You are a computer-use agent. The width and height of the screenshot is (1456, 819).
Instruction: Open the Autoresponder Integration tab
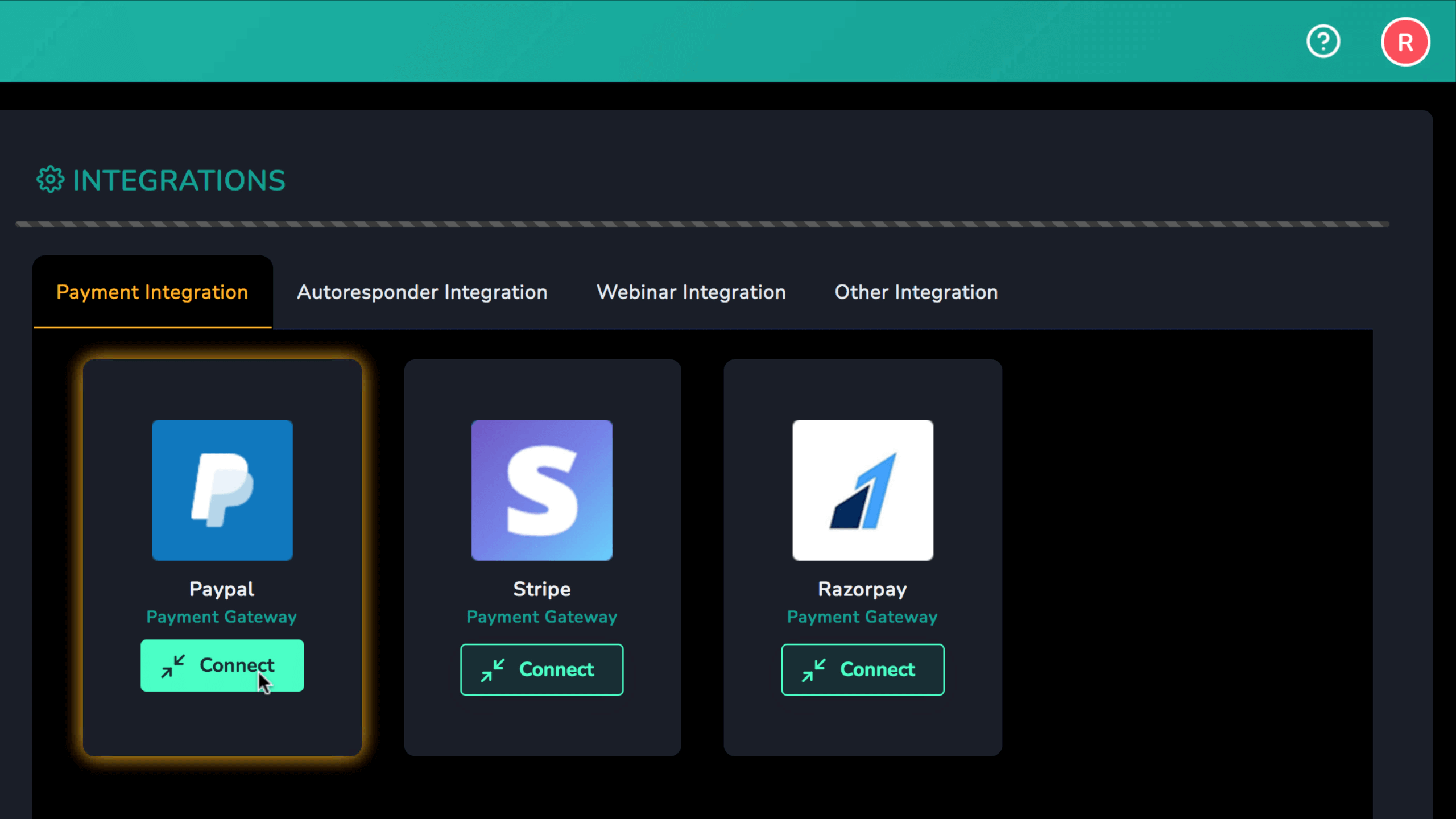[422, 292]
